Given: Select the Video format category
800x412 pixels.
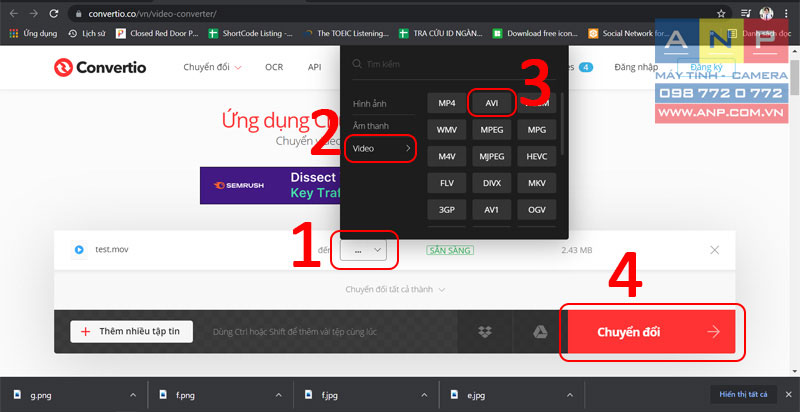Looking at the screenshot, I should (x=381, y=148).
